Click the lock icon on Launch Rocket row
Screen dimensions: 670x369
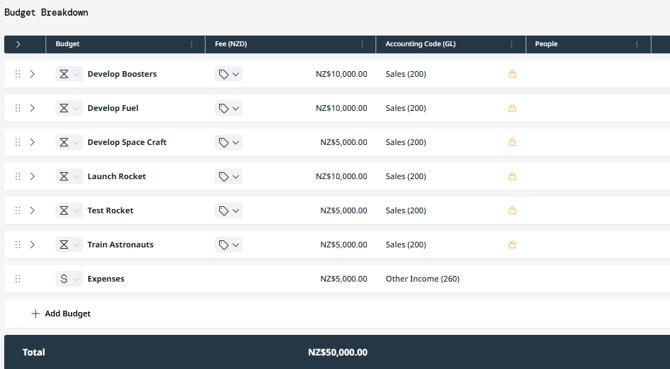point(512,176)
